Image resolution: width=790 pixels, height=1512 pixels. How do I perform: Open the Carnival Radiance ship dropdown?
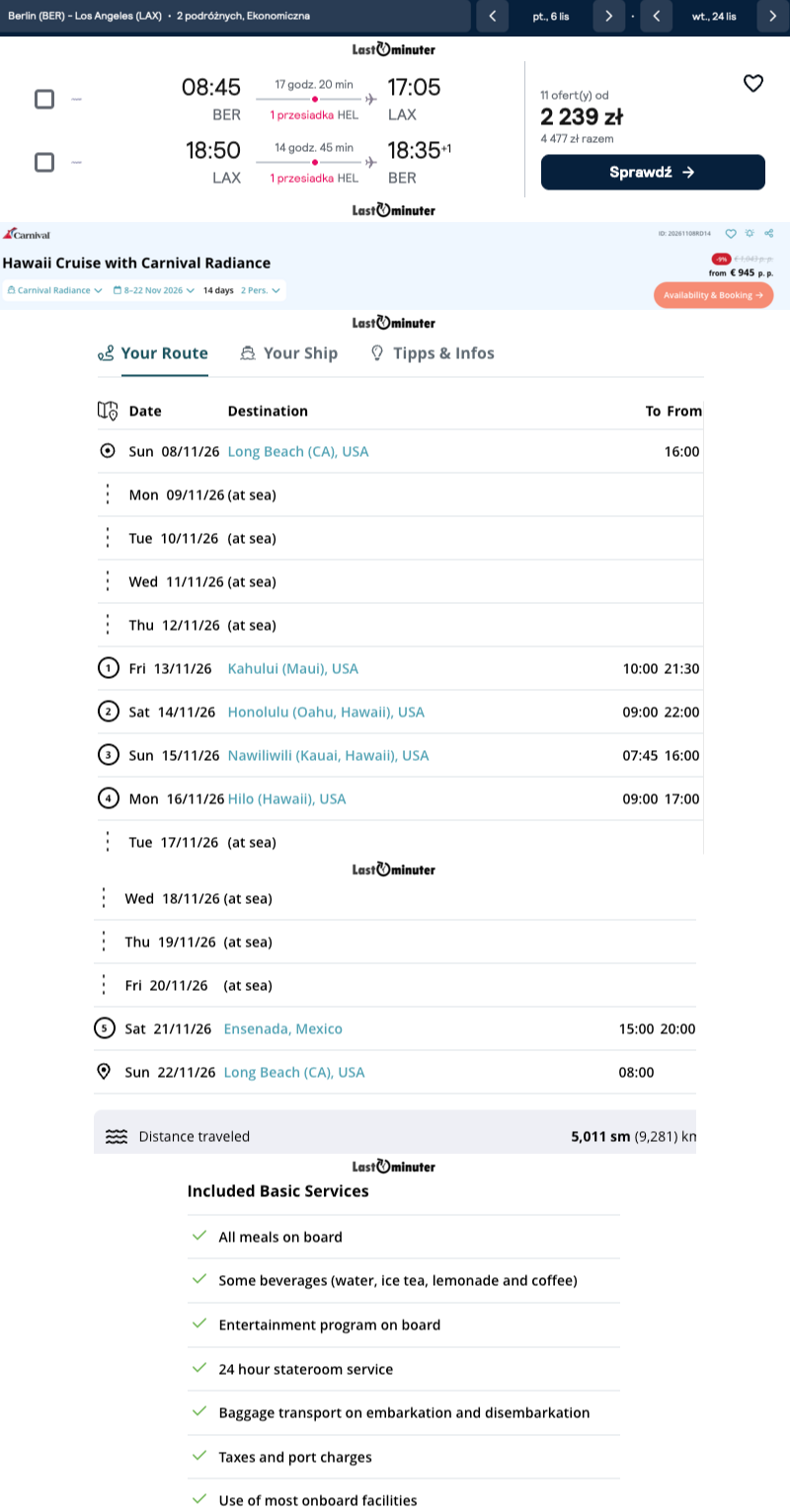54,291
